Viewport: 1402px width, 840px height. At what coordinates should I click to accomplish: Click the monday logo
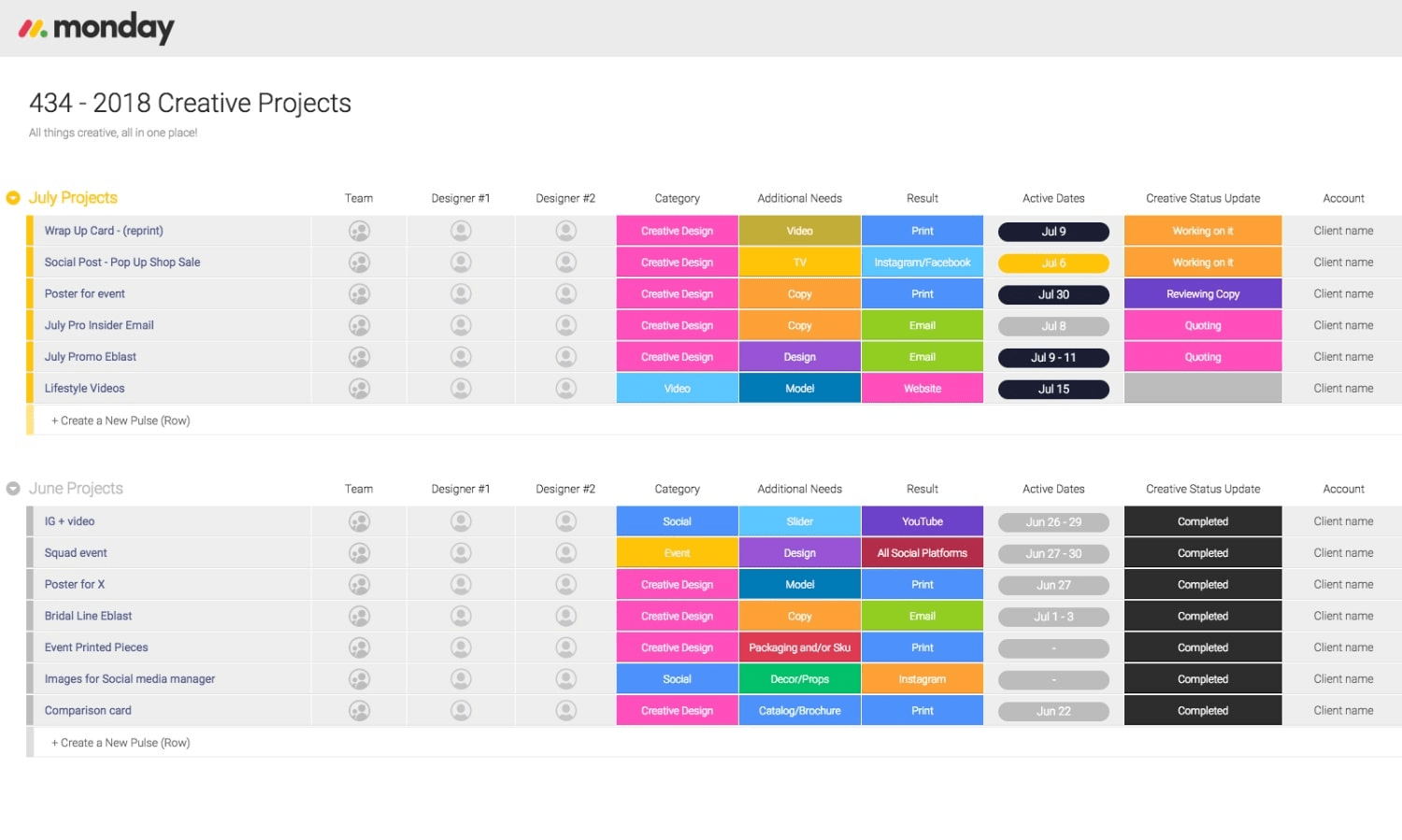coord(96,28)
